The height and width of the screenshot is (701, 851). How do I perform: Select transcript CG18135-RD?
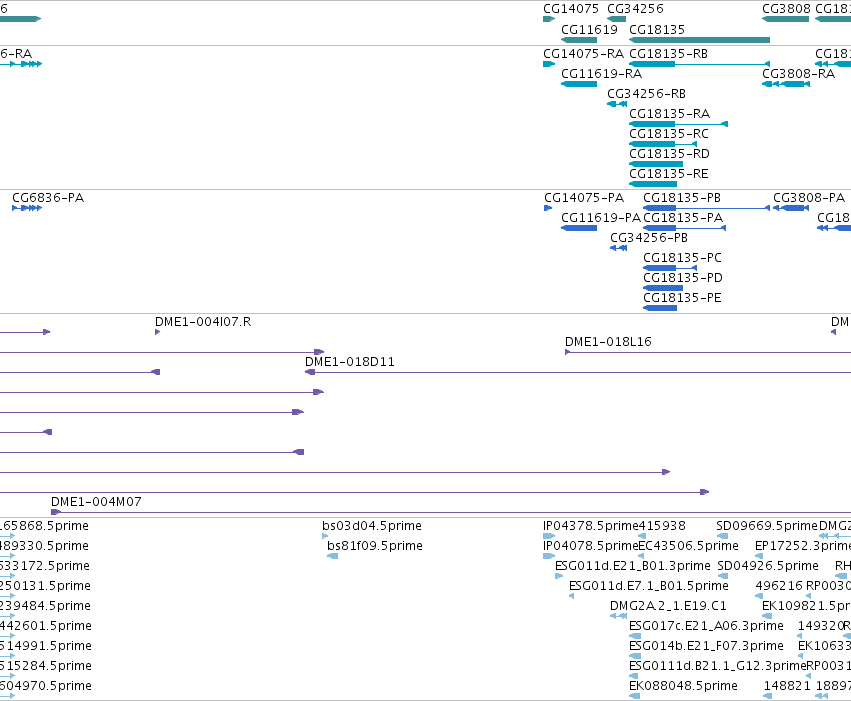[656, 164]
